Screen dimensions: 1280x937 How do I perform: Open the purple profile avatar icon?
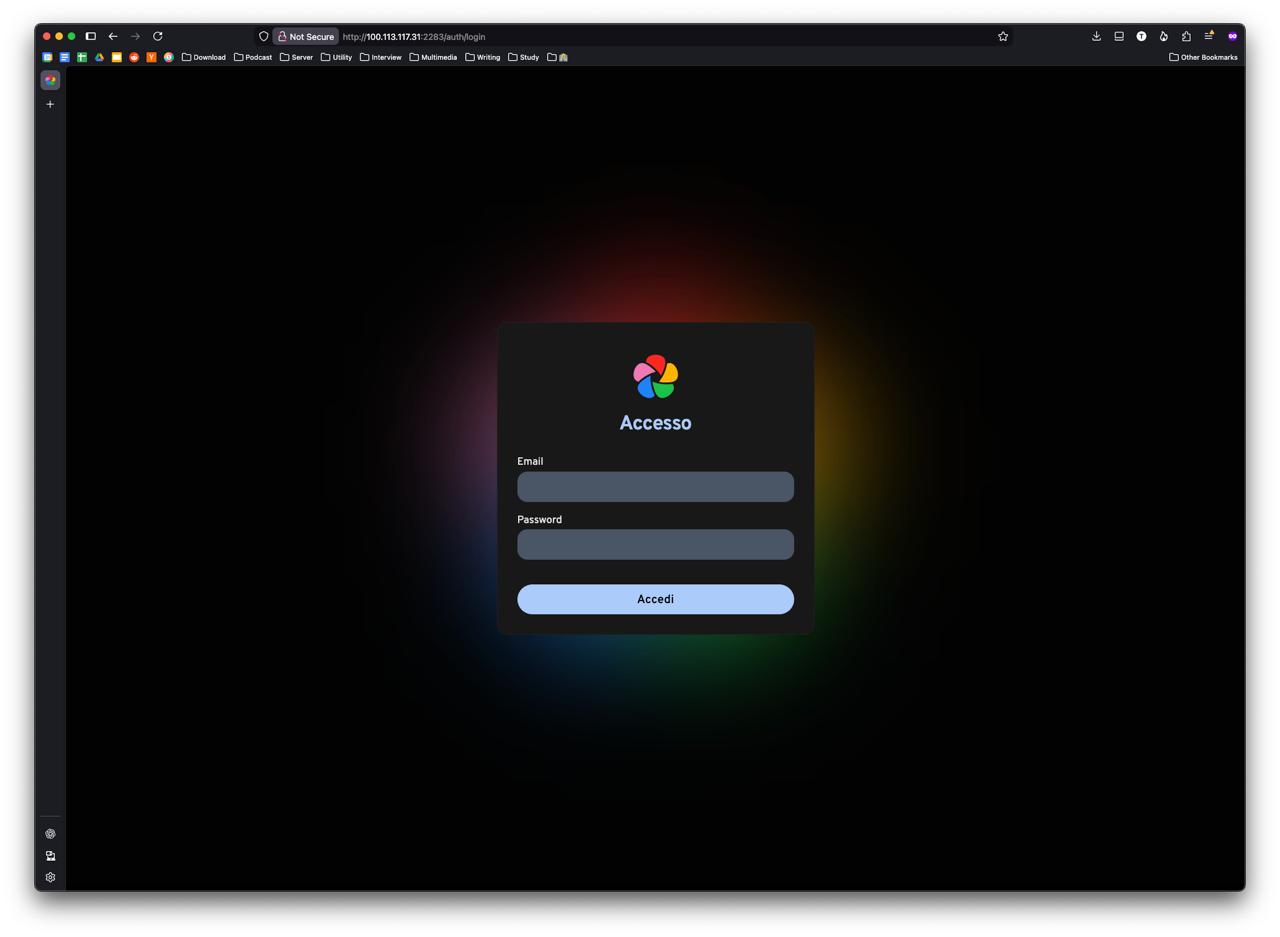coord(1232,36)
